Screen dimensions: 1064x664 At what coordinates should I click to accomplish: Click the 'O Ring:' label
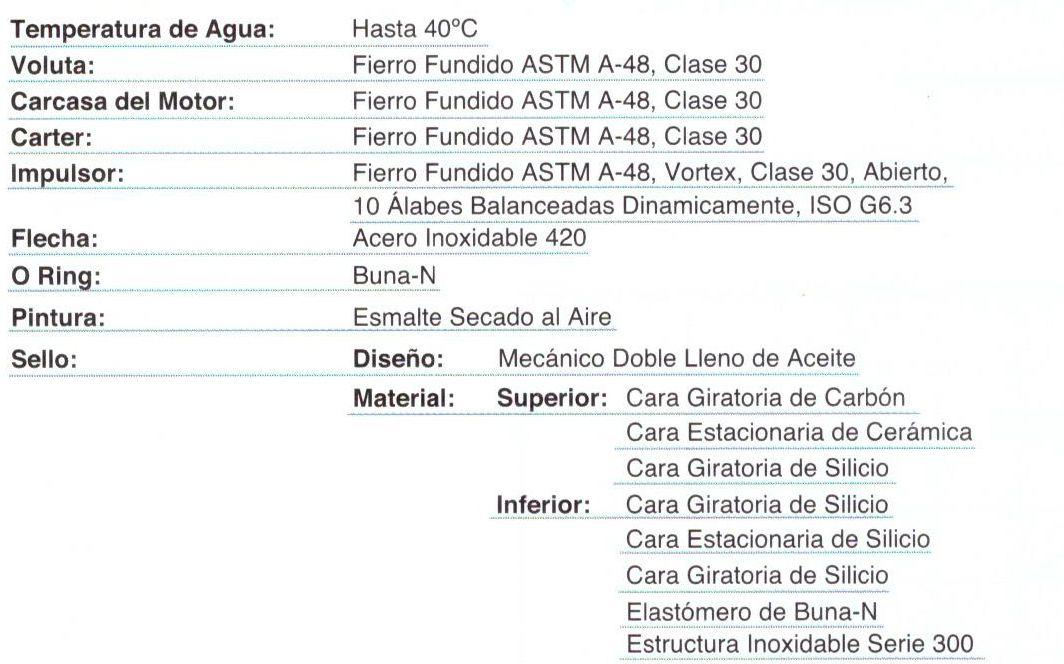pyautogui.click(x=56, y=277)
